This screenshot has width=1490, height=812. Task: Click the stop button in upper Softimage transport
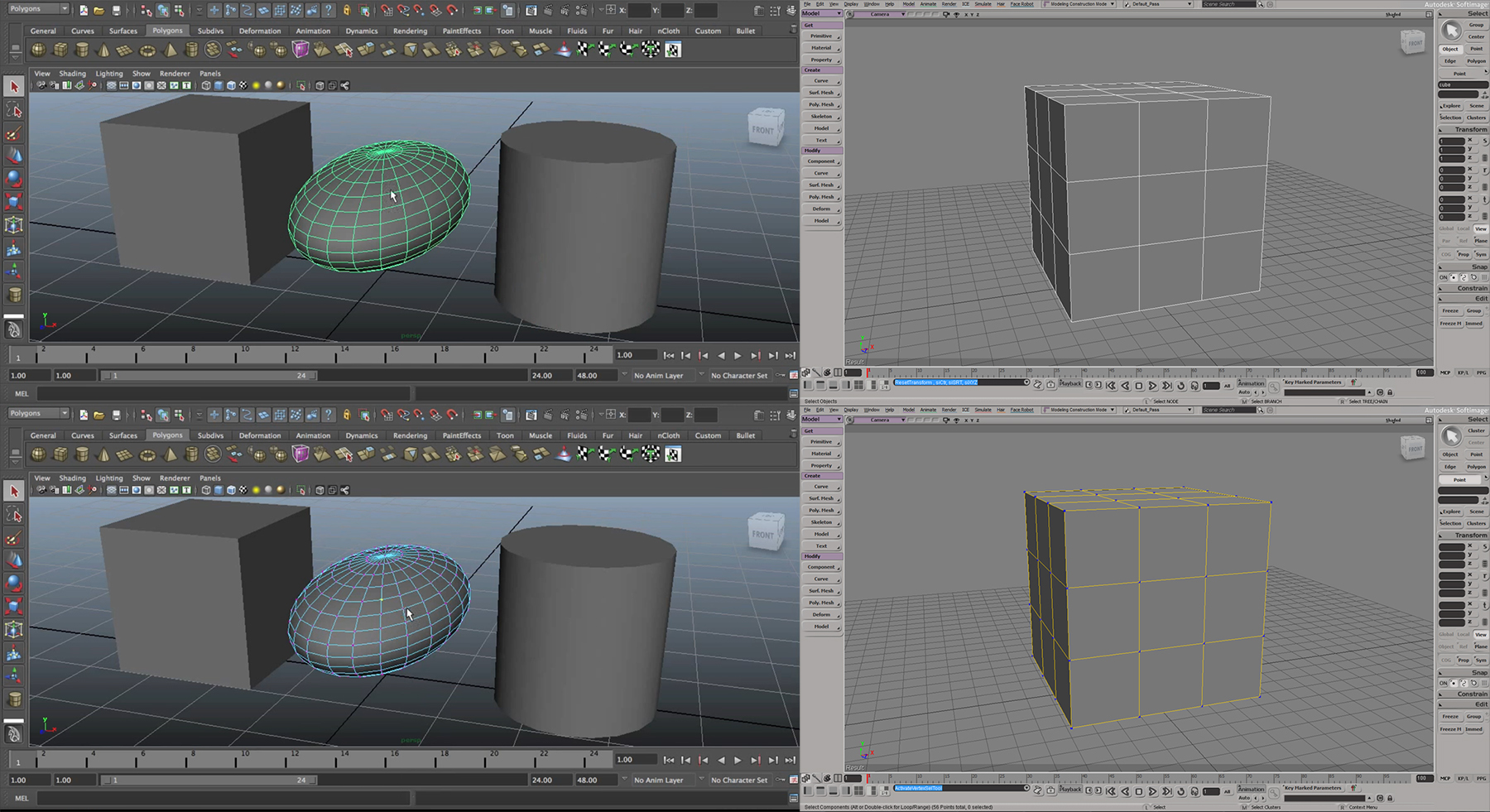coord(1138,386)
